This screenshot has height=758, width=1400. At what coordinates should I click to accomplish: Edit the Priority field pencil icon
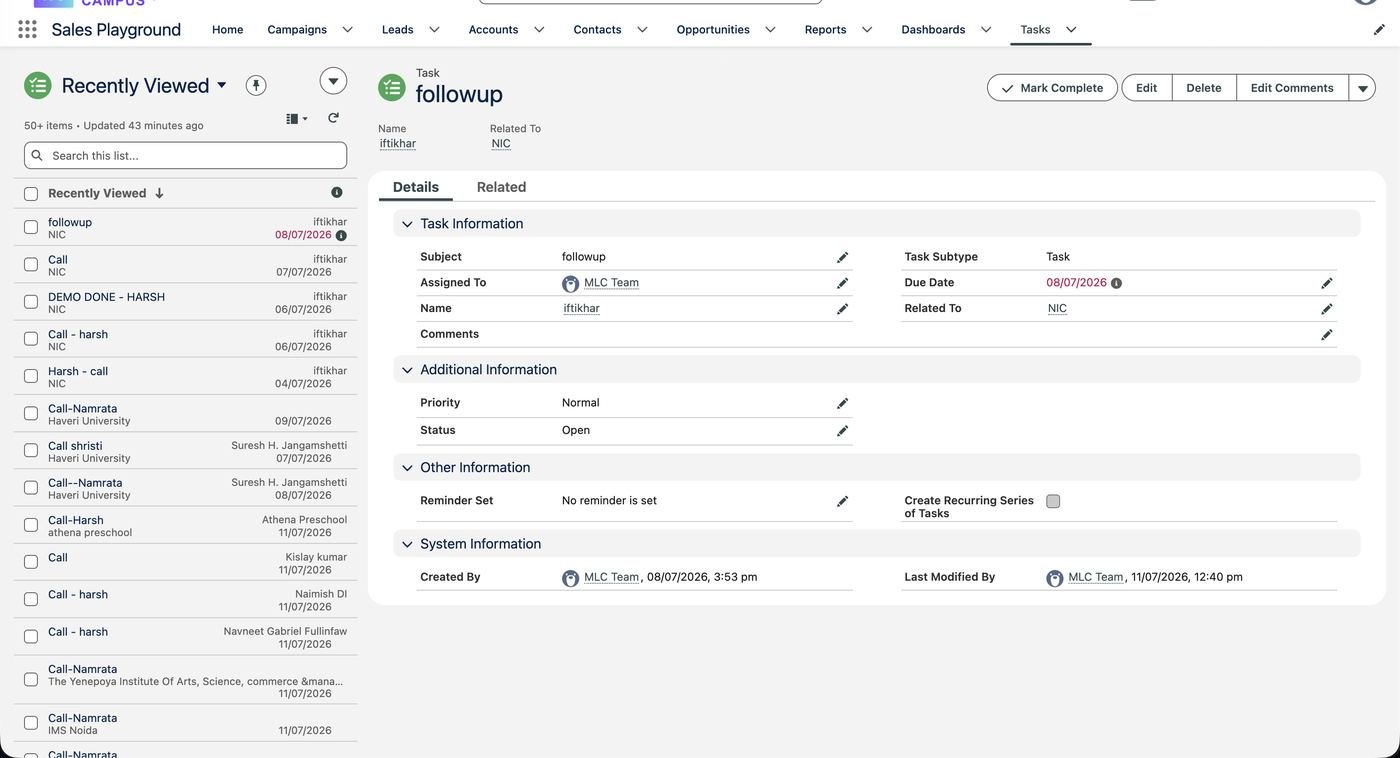(x=842, y=403)
